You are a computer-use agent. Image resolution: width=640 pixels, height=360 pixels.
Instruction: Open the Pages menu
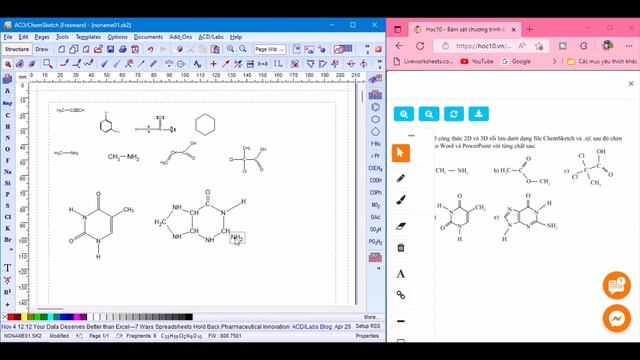tap(42, 37)
